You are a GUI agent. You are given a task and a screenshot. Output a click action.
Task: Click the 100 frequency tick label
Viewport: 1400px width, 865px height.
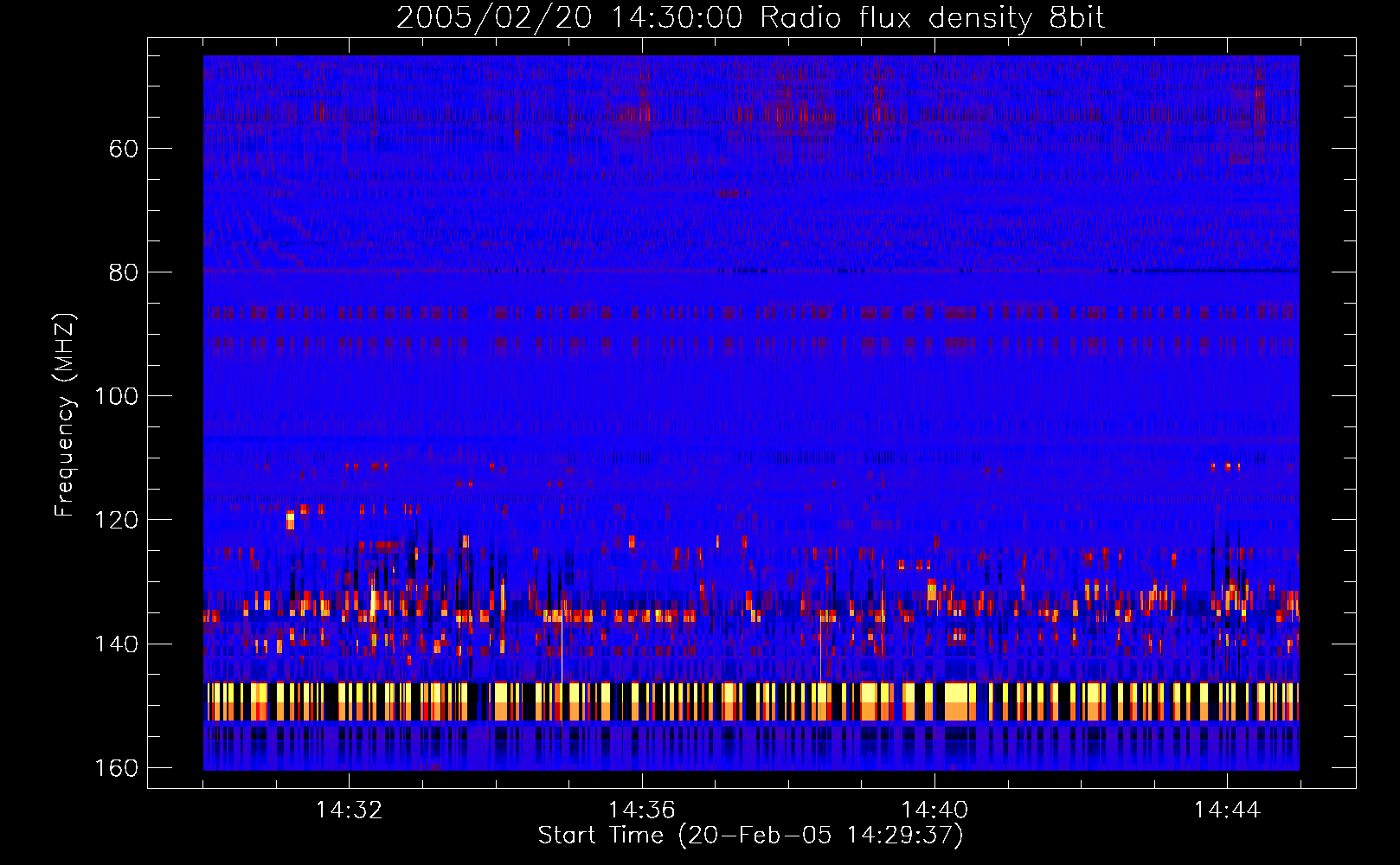pos(116,396)
